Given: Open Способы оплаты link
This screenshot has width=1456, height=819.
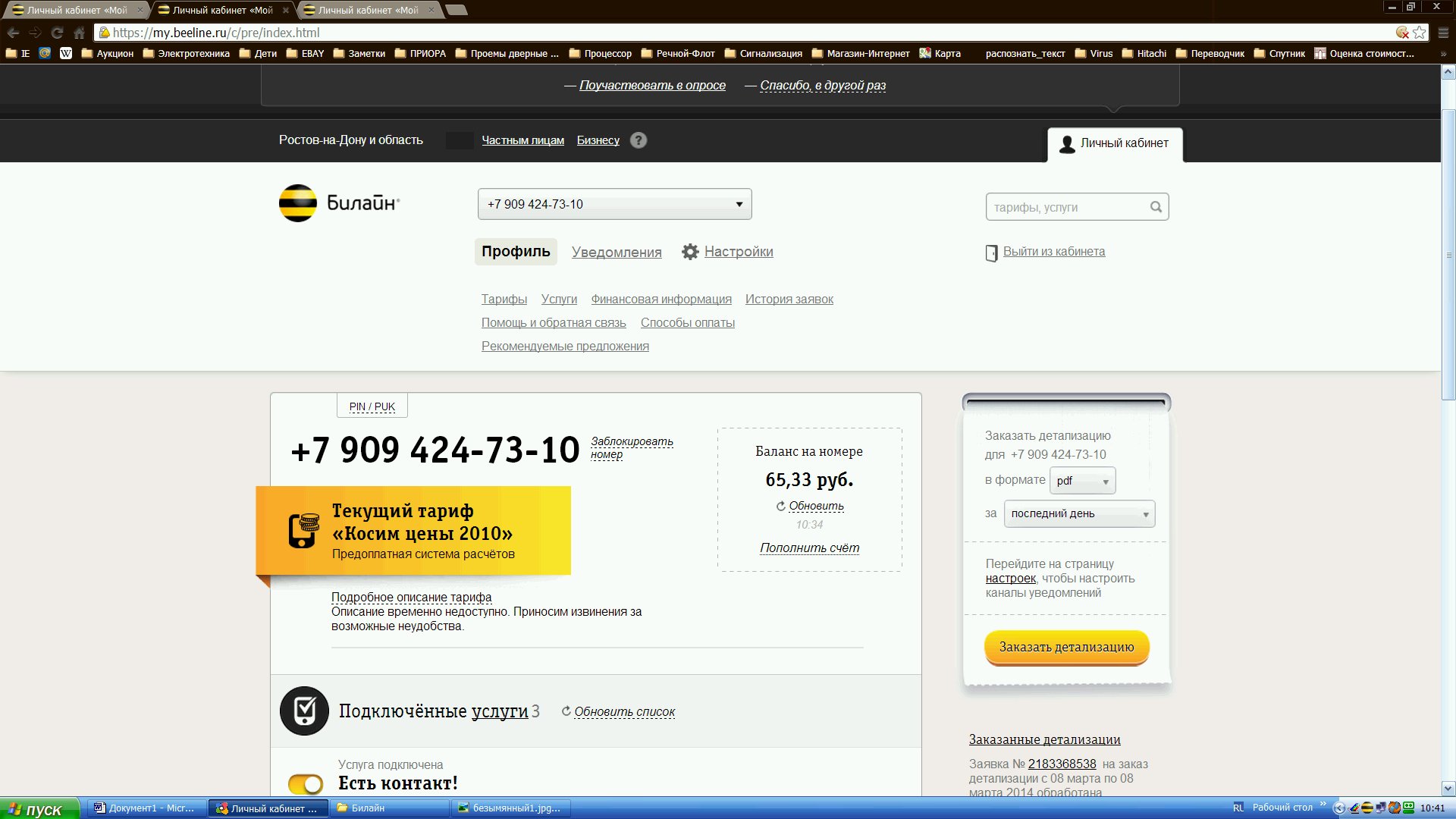Looking at the screenshot, I should click(x=688, y=322).
